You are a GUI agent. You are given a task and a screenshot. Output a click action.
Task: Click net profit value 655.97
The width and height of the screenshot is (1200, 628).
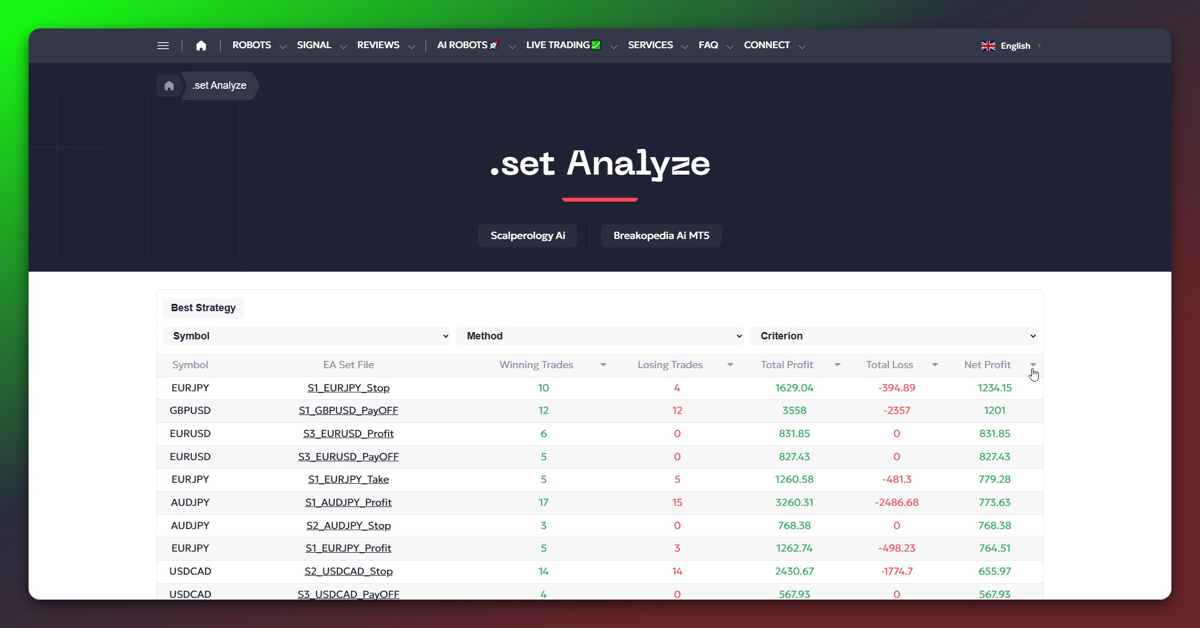[x=995, y=572]
